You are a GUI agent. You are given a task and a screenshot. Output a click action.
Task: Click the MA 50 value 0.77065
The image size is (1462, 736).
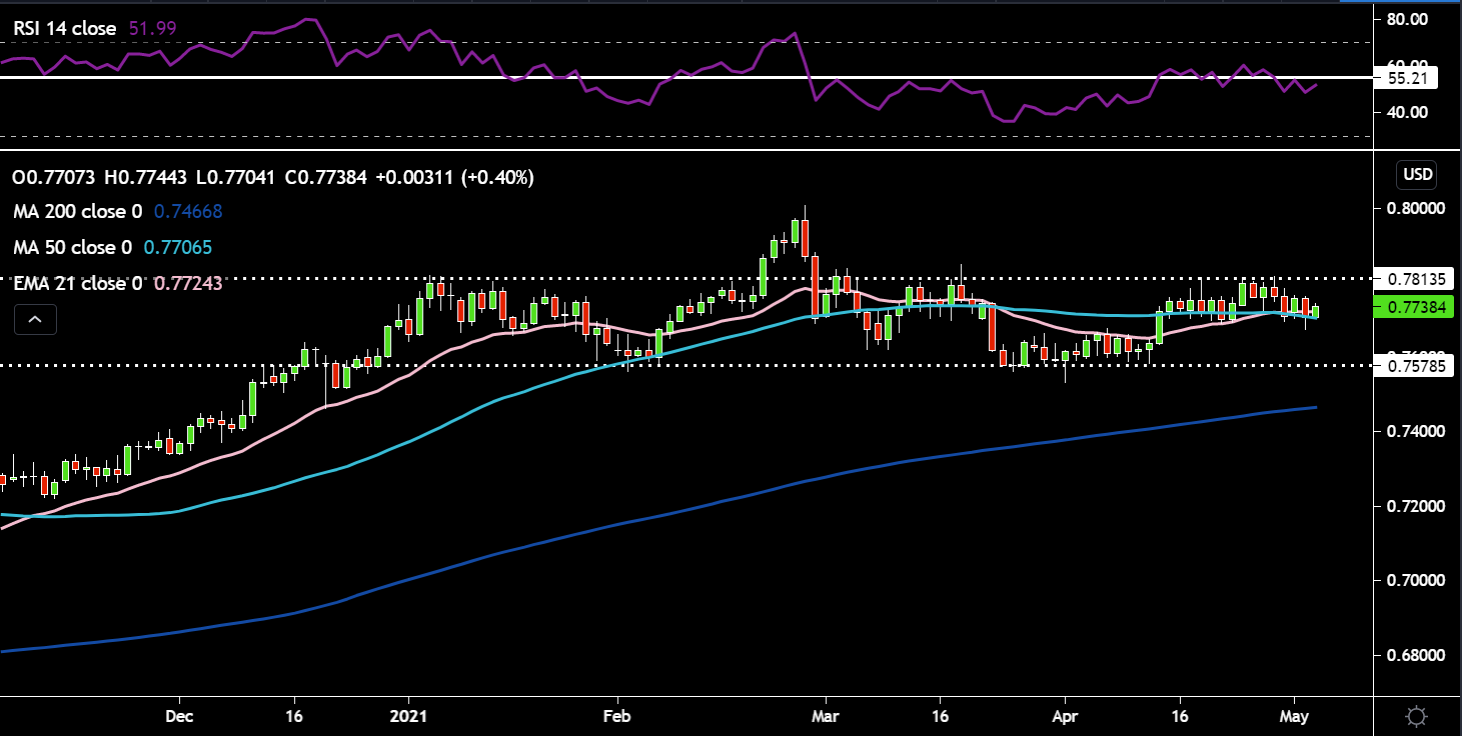coord(178,247)
